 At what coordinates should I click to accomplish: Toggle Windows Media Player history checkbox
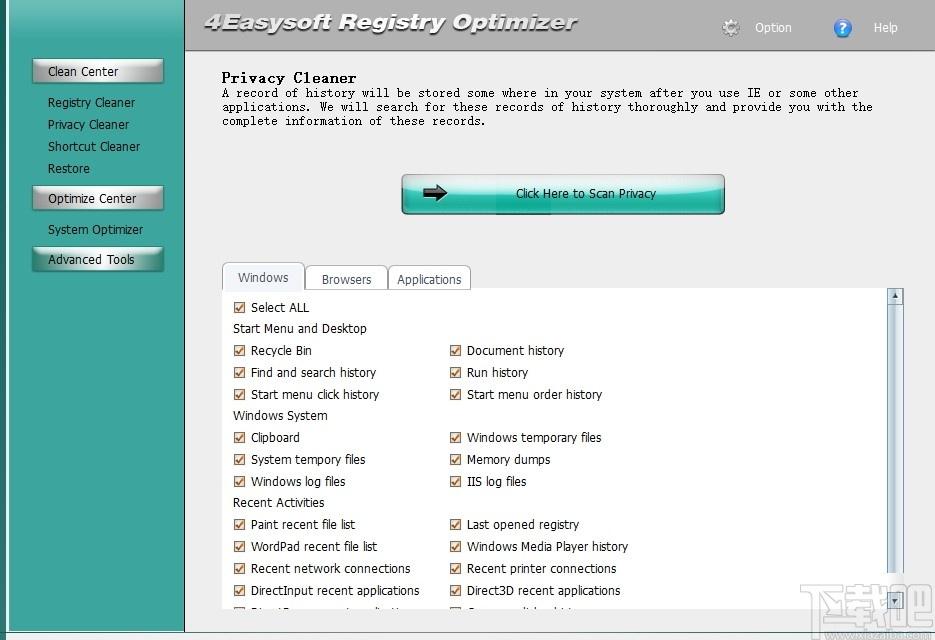(x=455, y=546)
